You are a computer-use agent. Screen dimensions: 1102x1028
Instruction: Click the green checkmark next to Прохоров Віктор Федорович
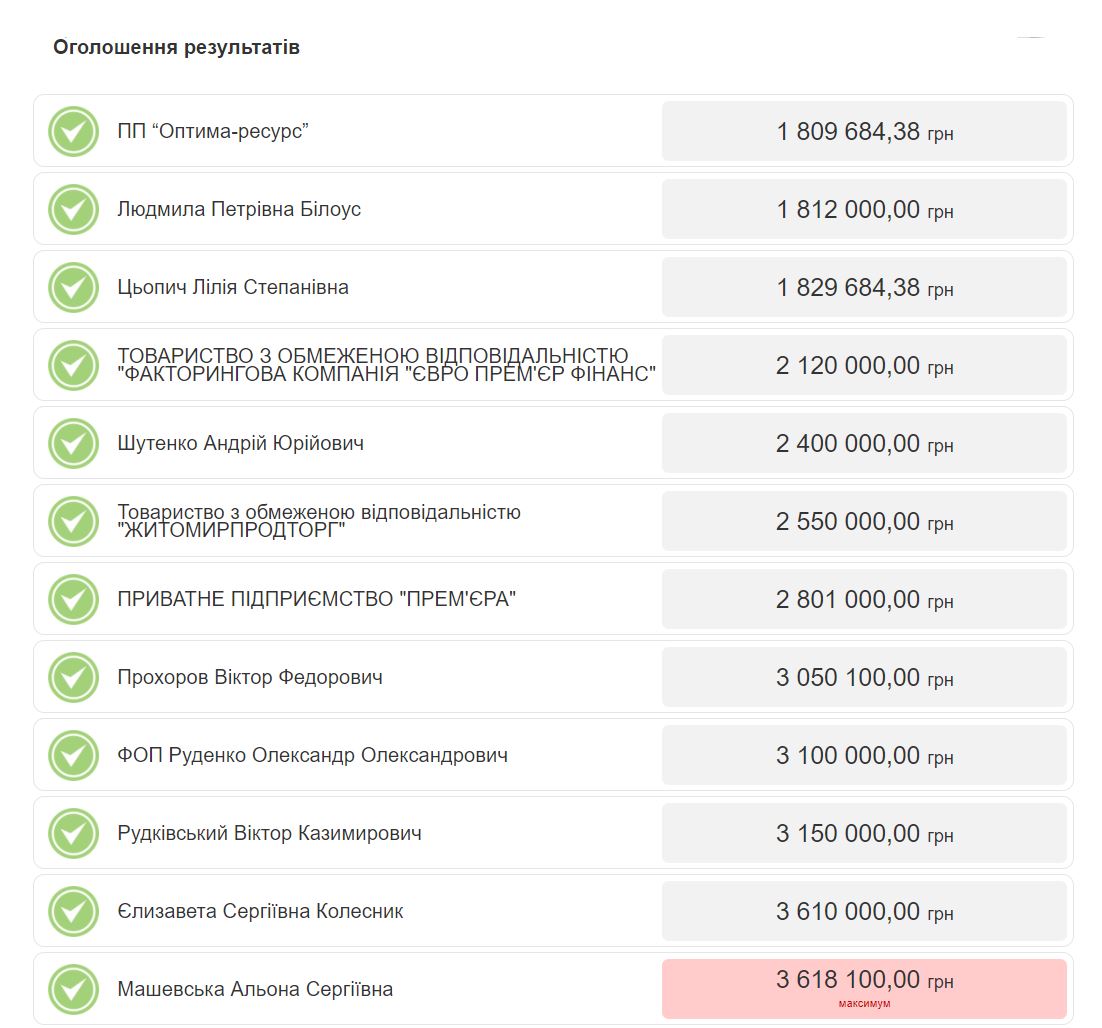click(73, 677)
